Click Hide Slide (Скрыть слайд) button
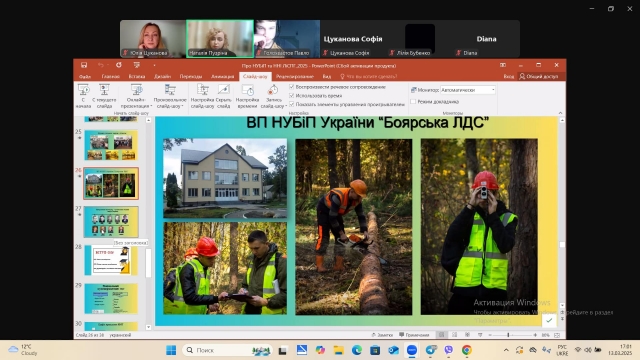The image size is (640, 360). tap(224, 96)
